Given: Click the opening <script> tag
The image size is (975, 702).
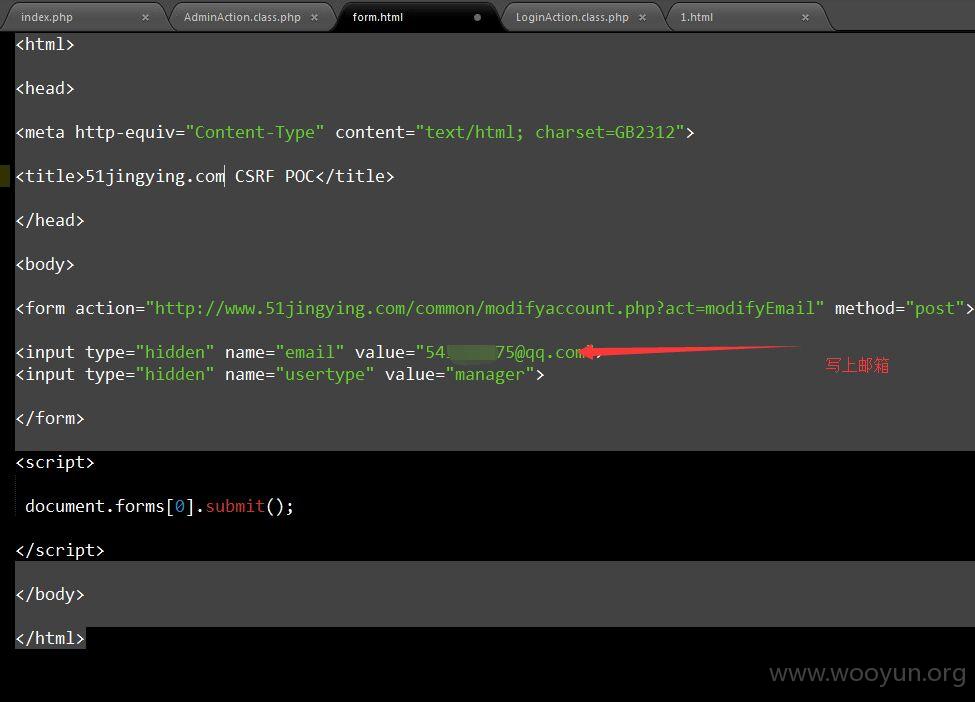Looking at the screenshot, I should [55, 463].
